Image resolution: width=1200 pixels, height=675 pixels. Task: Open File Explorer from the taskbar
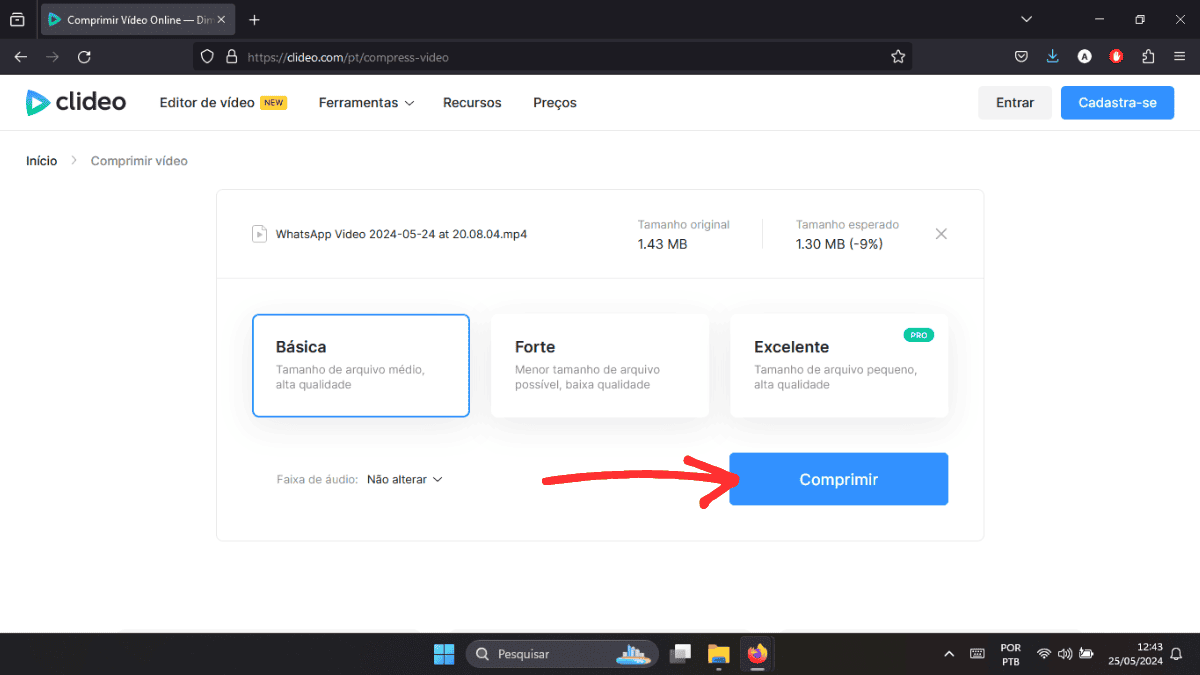tap(718, 654)
